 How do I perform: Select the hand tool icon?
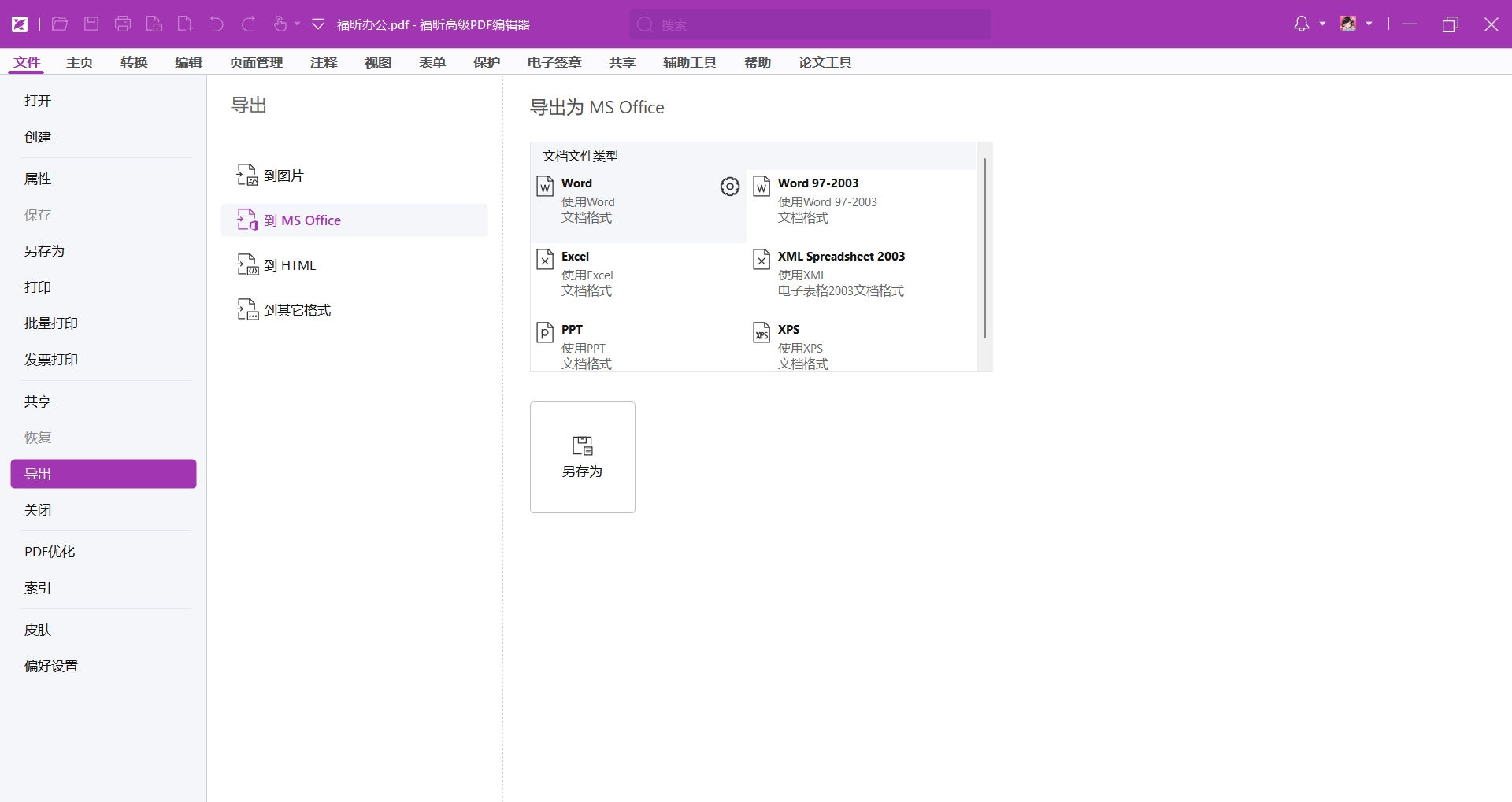280,24
